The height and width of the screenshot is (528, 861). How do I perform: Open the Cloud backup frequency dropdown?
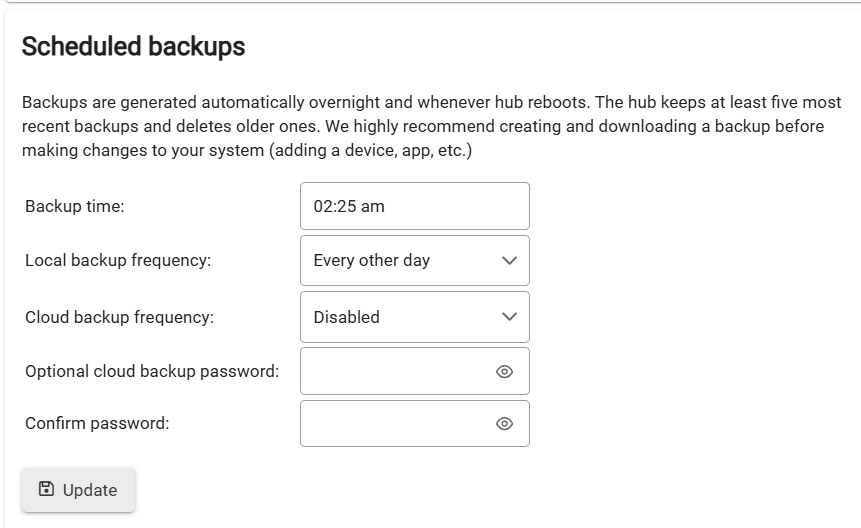(x=414, y=317)
